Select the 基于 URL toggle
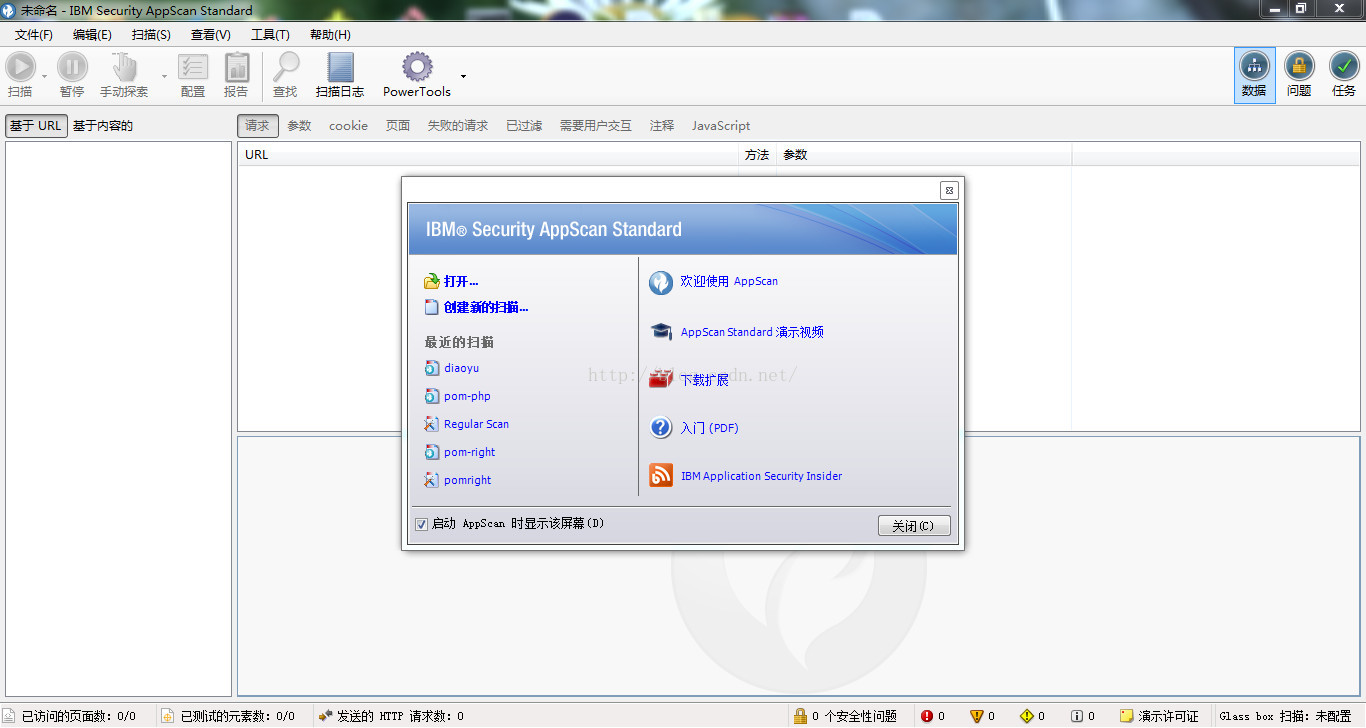1366x728 pixels. click(x=36, y=126)
